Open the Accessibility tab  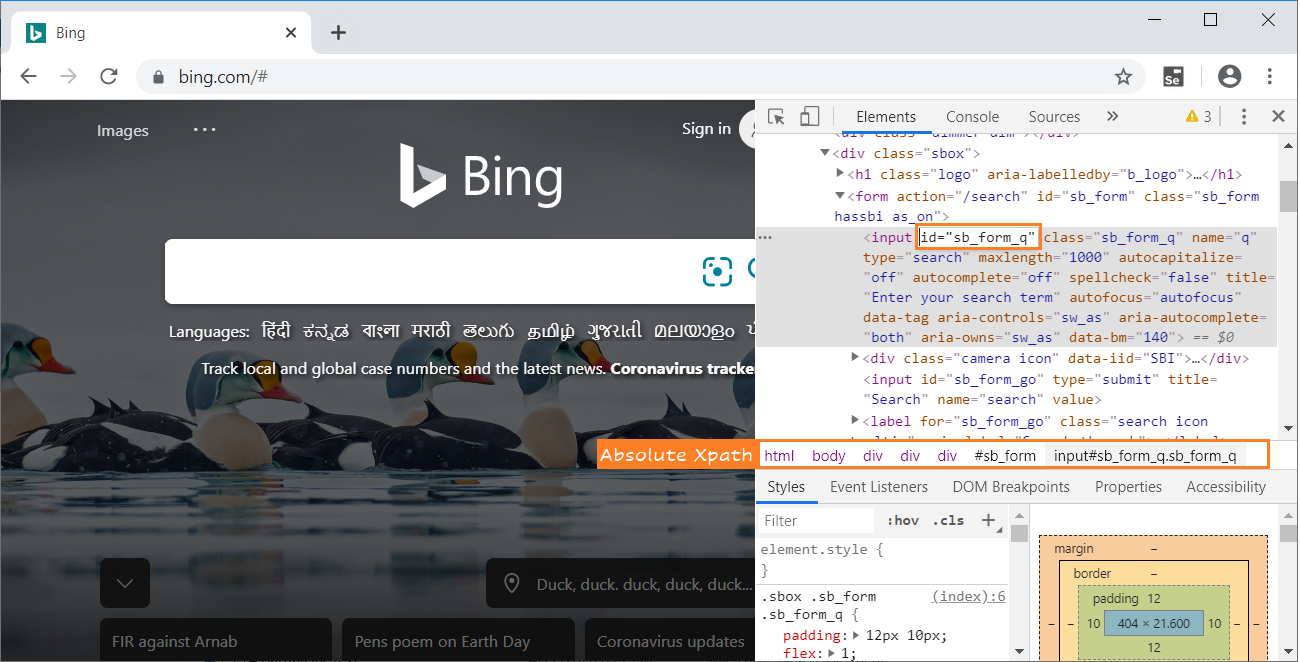point(1226,487)
